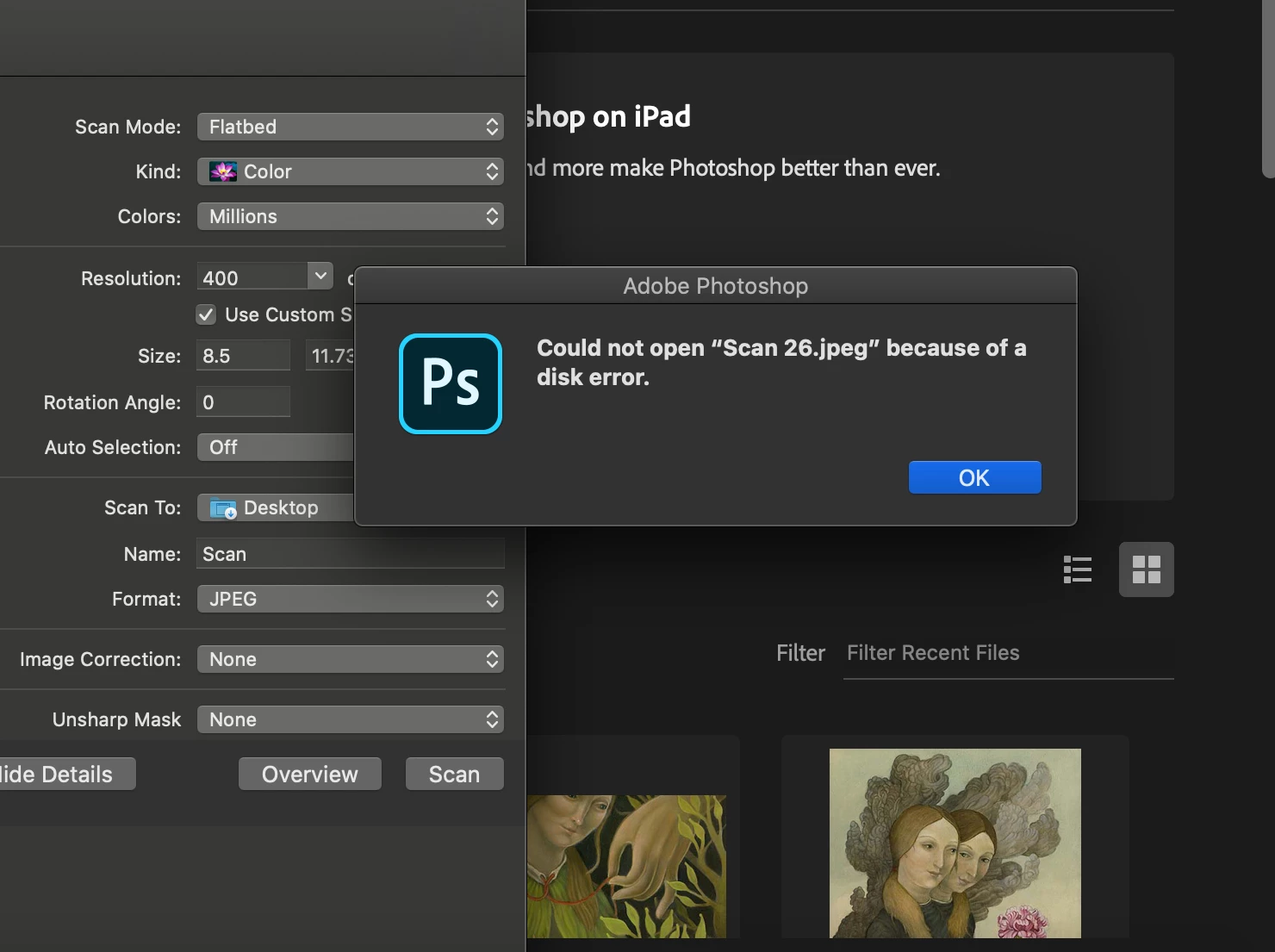Click the Overview button in scanner panel
Image resolution: width=1275 pixels, height=952 pixels.
click(x=310, y=774)
